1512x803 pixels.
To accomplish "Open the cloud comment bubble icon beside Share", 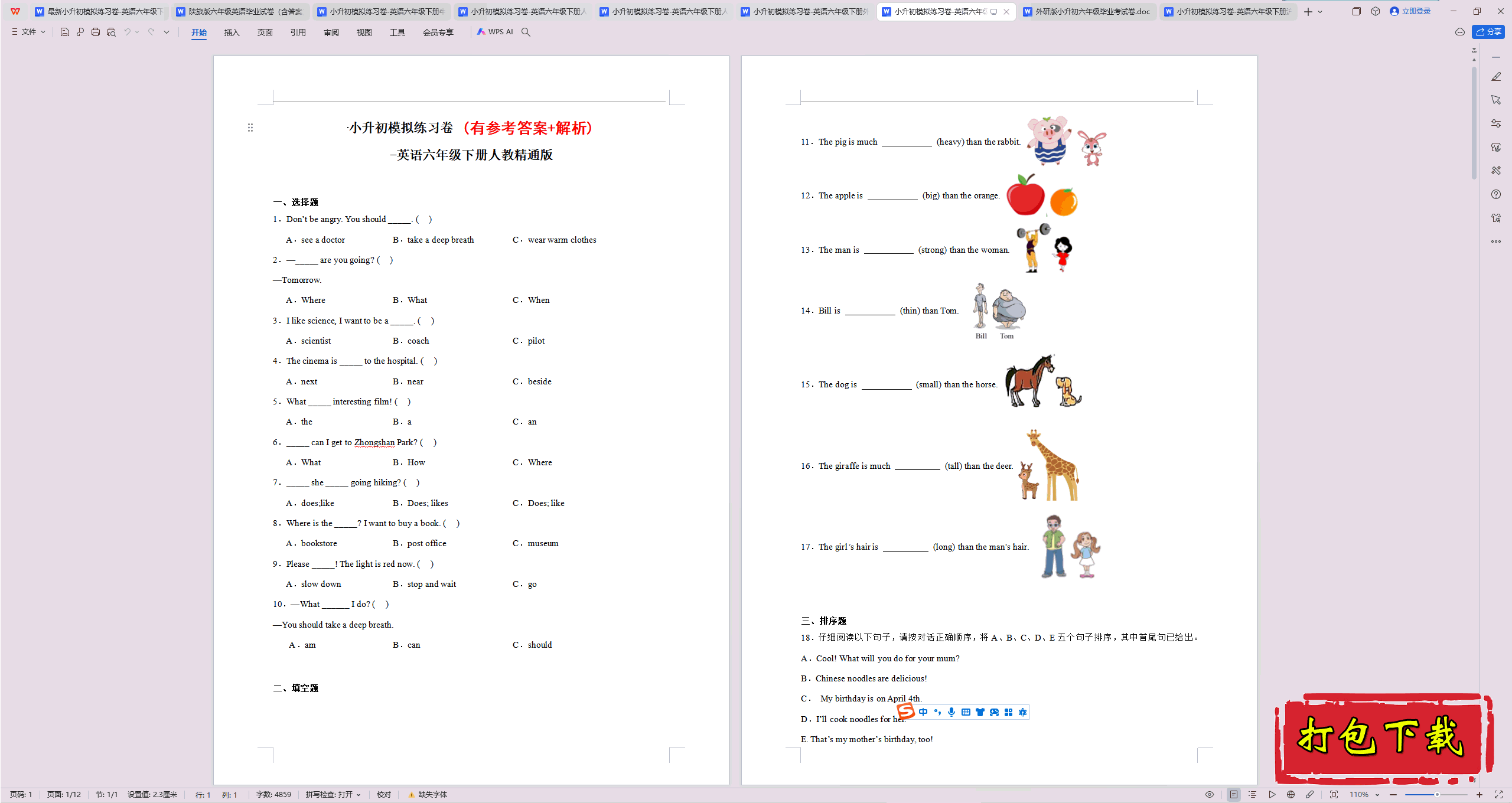I will (x=1459, y=32).
